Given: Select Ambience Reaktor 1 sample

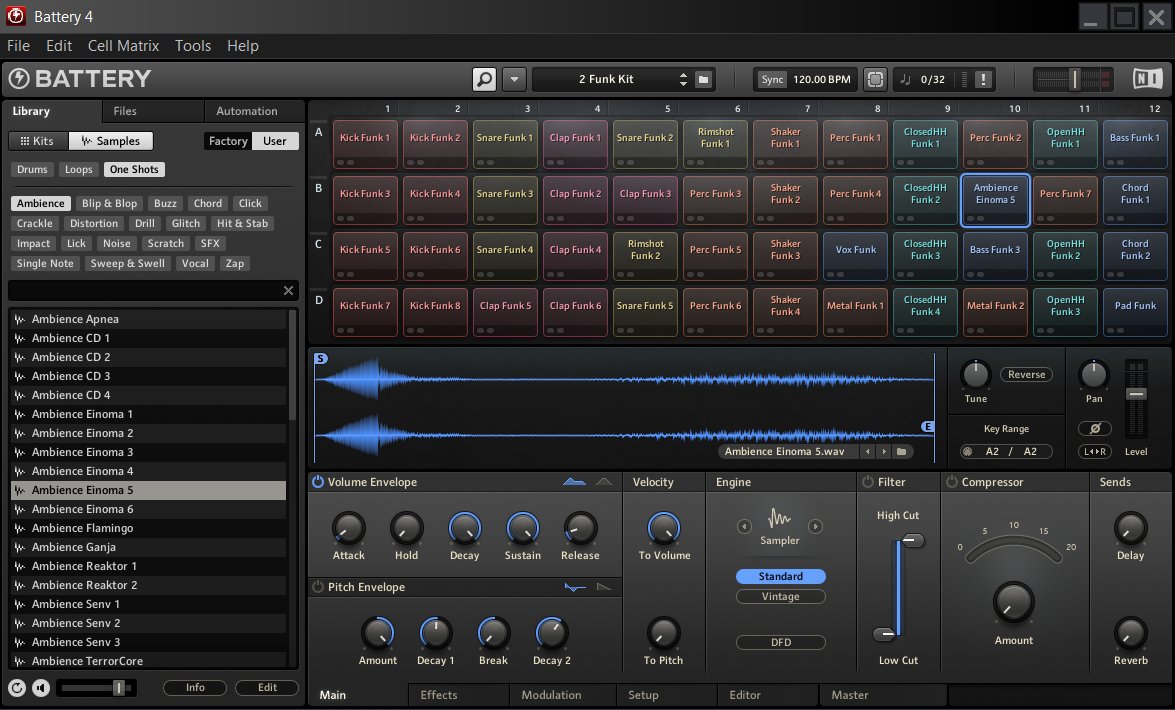Looking at the screenshot, I should click(148, 566).
